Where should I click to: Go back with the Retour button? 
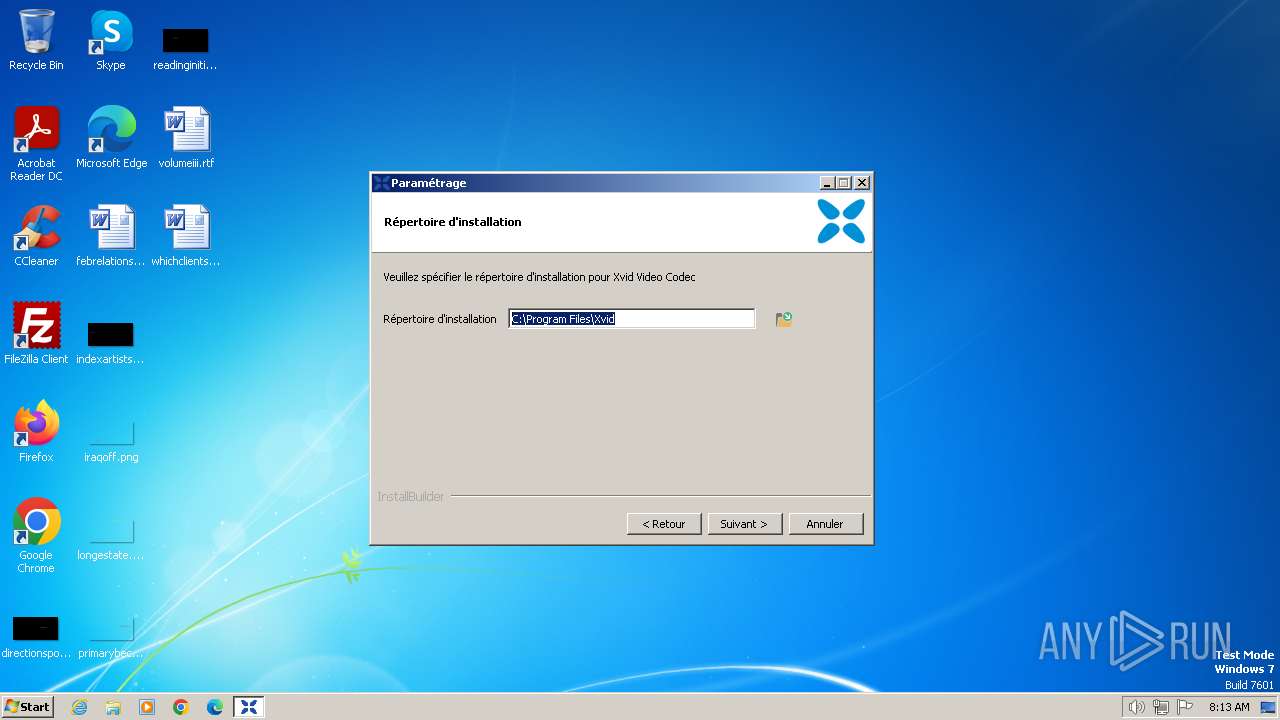[664, 524]
